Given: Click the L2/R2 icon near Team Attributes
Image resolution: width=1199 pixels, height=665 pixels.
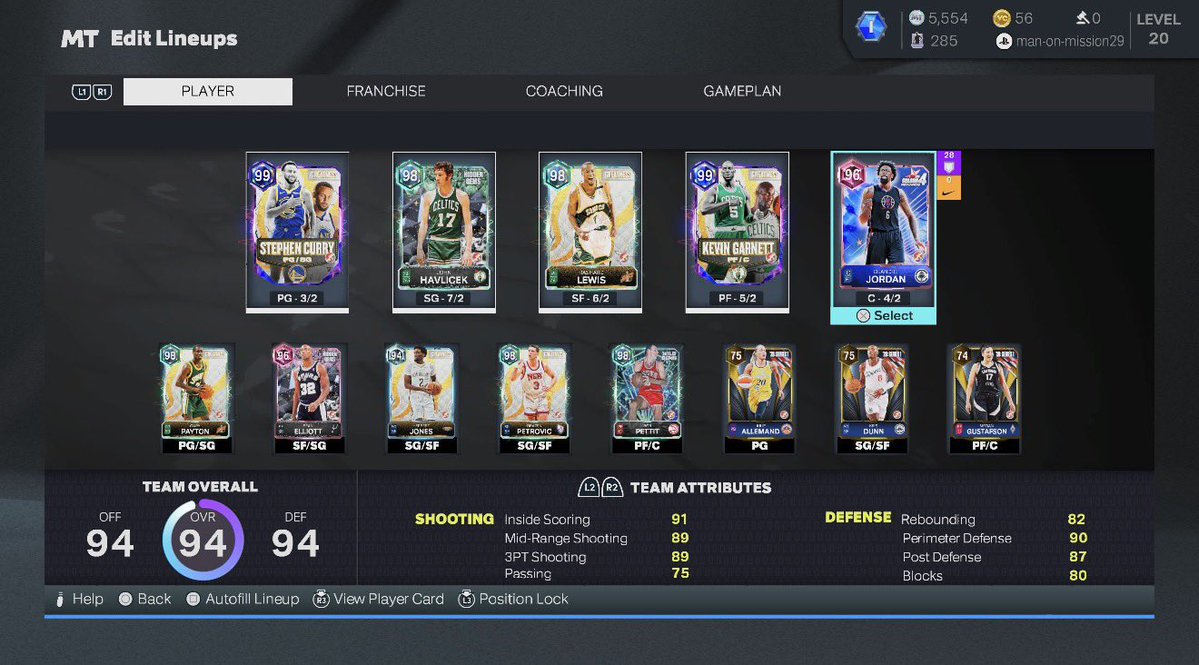Looking at the screenshot, I should pos(600,488).
